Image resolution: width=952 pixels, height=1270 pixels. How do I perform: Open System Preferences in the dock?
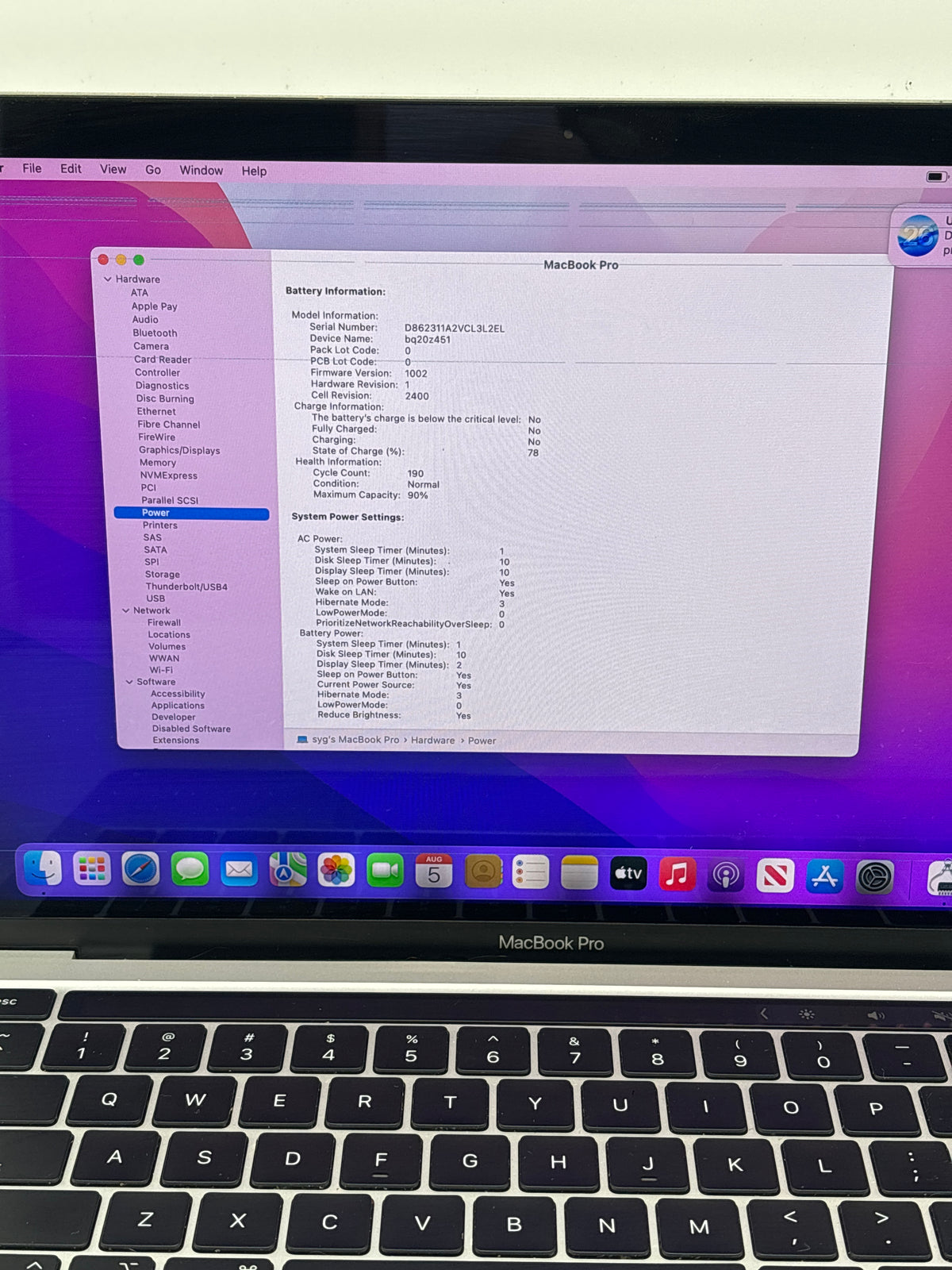coord(875,878)
